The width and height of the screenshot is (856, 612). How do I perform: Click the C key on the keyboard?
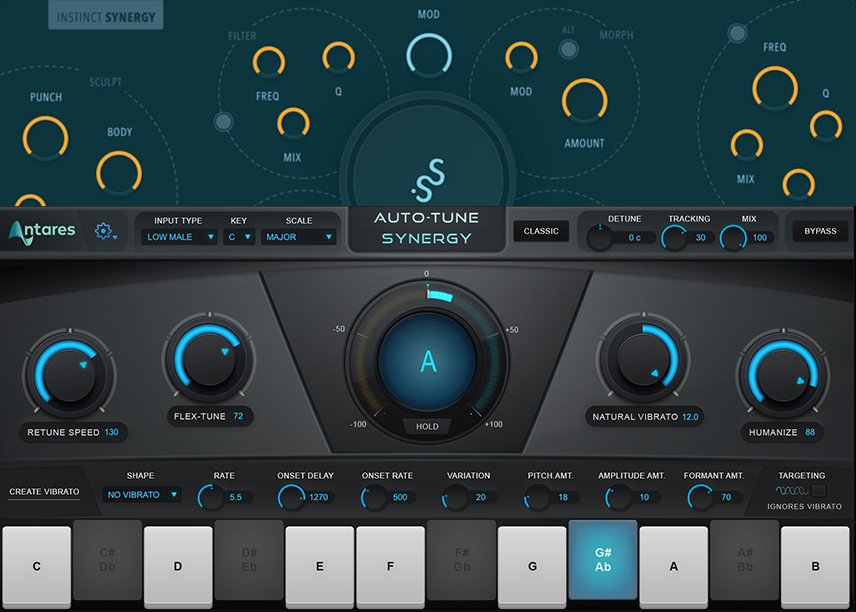(37, 567)
